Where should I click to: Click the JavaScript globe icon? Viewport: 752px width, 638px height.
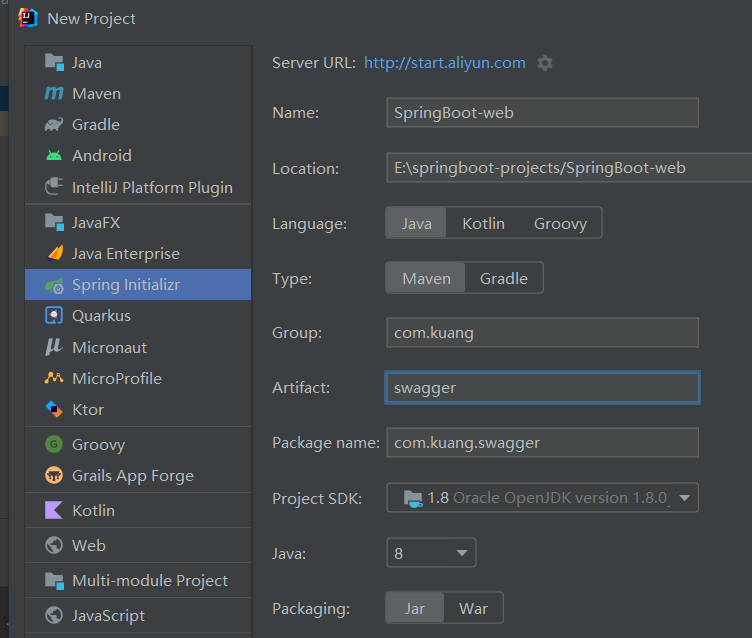coord(54,615)
